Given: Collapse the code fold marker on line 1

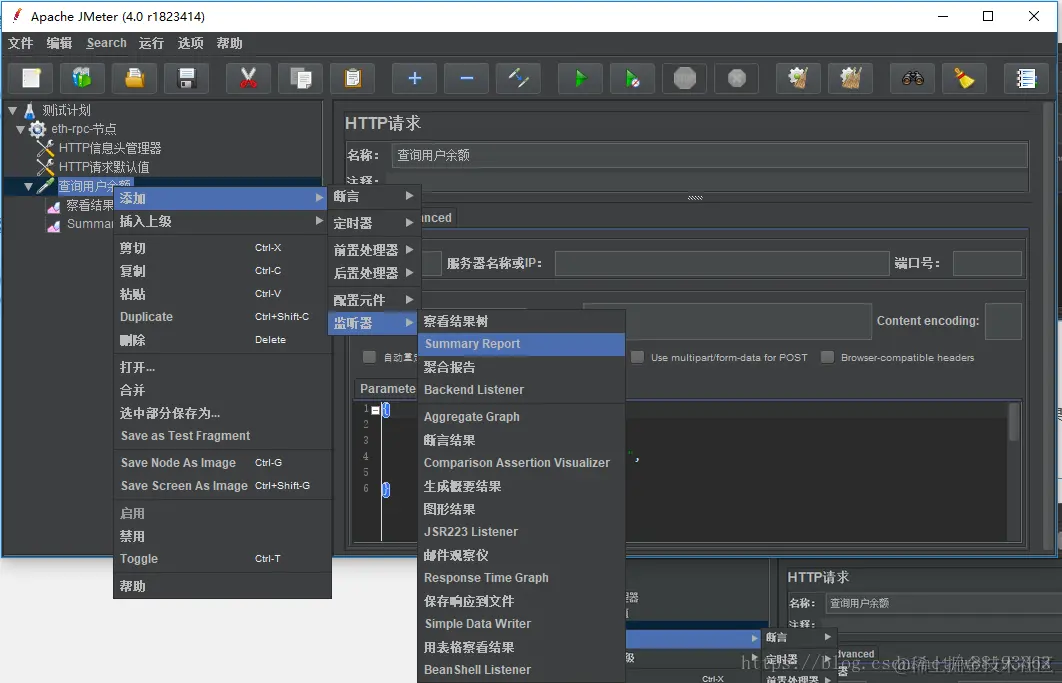Looking at the screenshot, I should pyautogui.click(x=375, y=410).
